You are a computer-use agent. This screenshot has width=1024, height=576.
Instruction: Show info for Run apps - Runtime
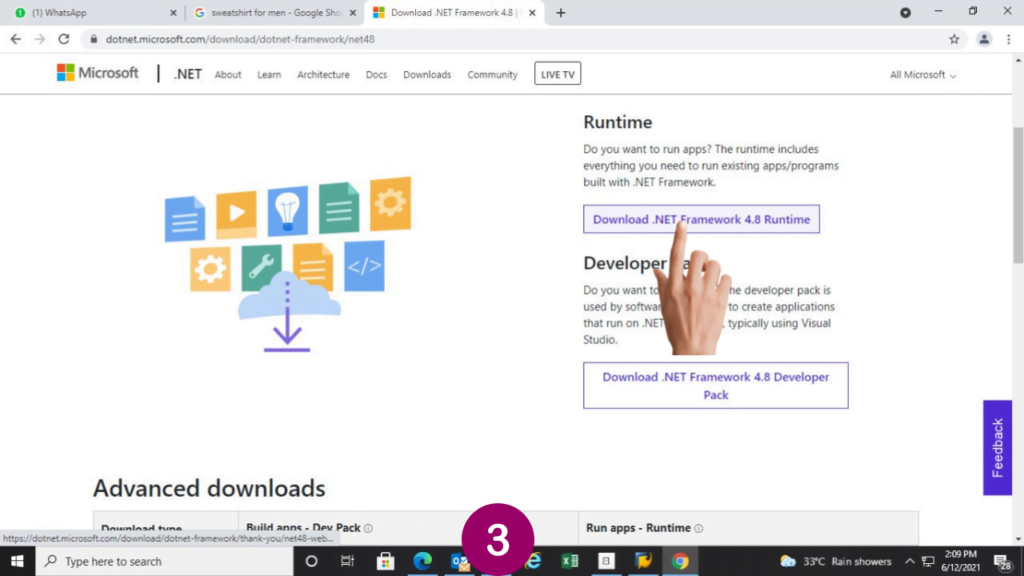(x=699, y=528)
